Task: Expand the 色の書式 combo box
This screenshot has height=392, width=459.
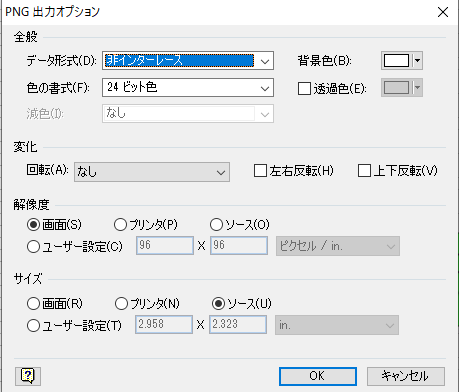Action: [x=188, y=88]
